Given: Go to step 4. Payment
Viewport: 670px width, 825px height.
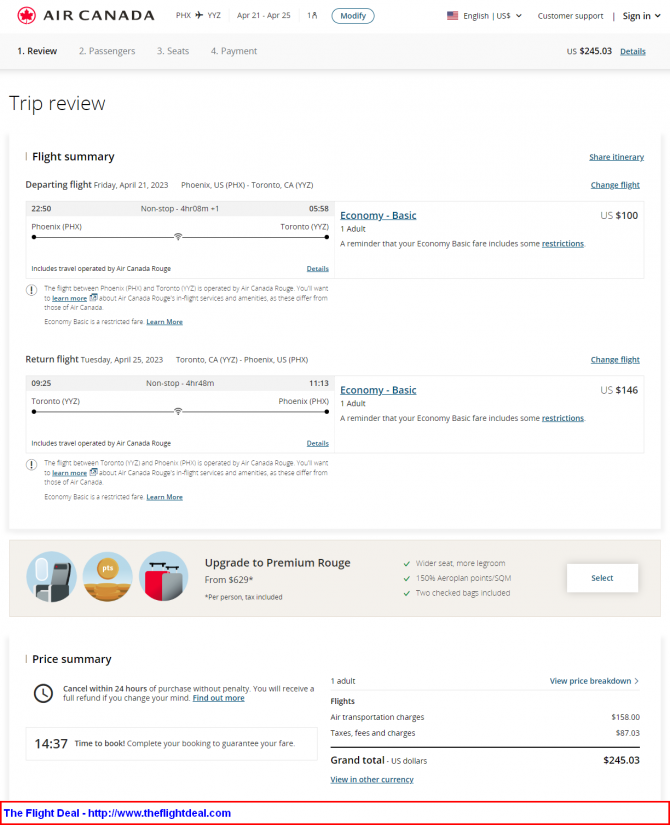Looking at the screenshot, I should pyautogui.click(x=234, y=51).
